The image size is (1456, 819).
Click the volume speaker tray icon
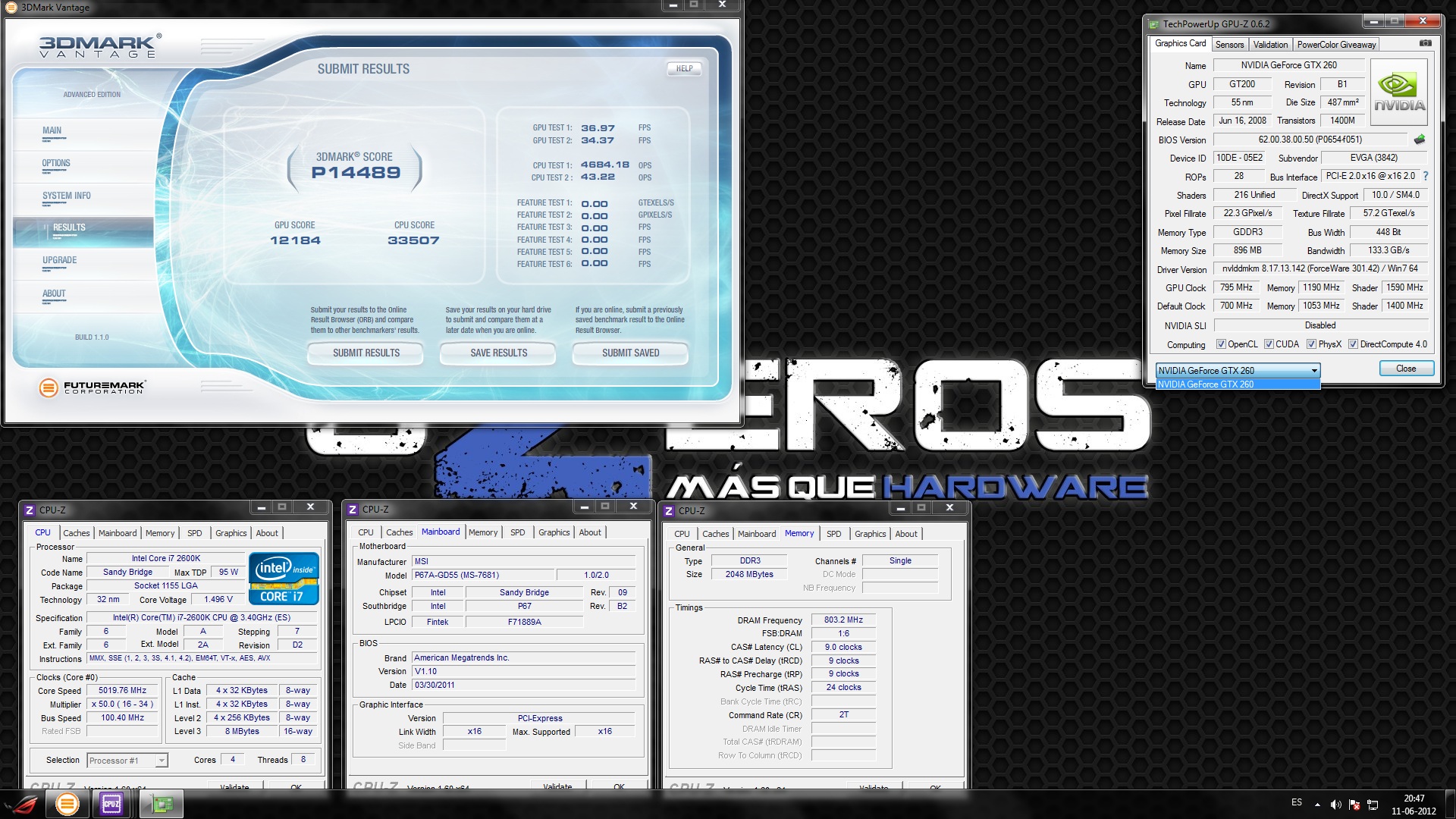click(1336, 805)
